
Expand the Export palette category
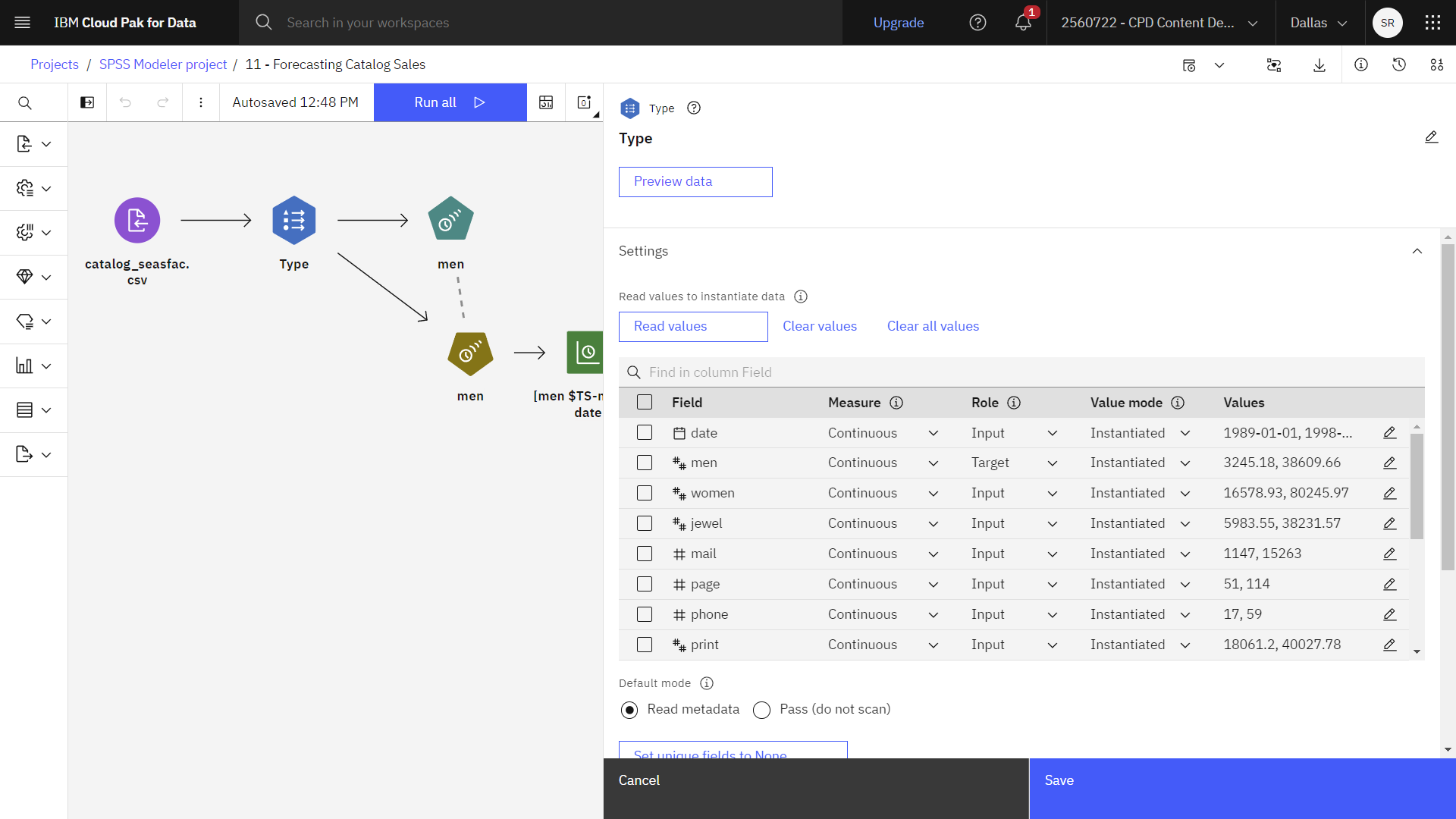34,455
